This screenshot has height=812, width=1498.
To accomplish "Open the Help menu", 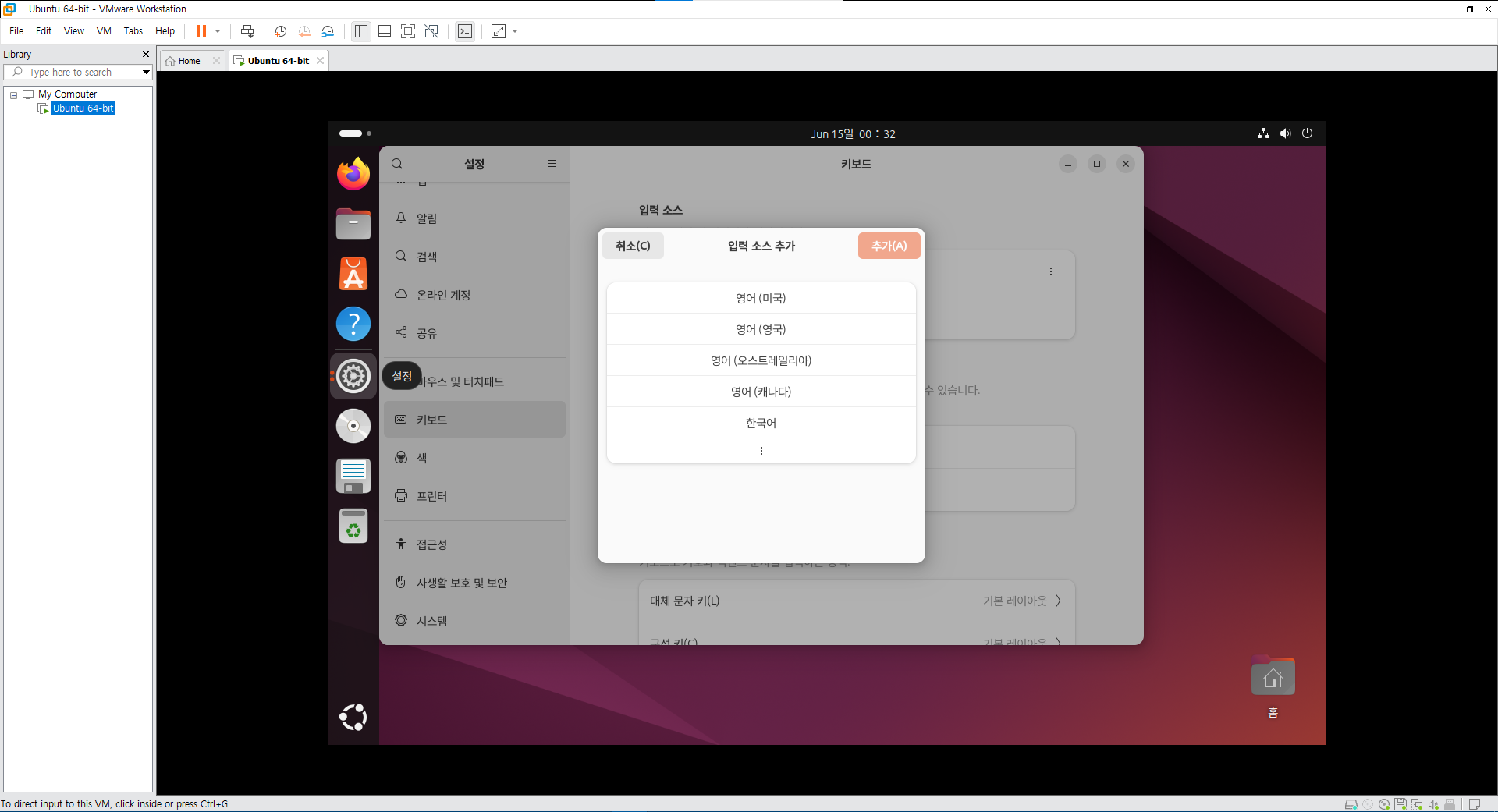I will coord(165,31).
